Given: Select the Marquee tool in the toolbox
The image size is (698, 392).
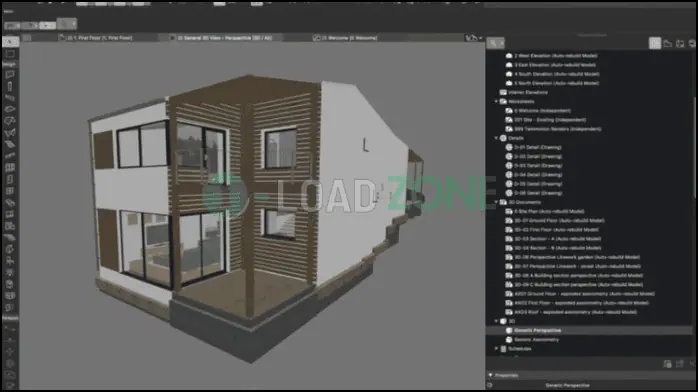Looking at the screenshot, I should (10, 54).
